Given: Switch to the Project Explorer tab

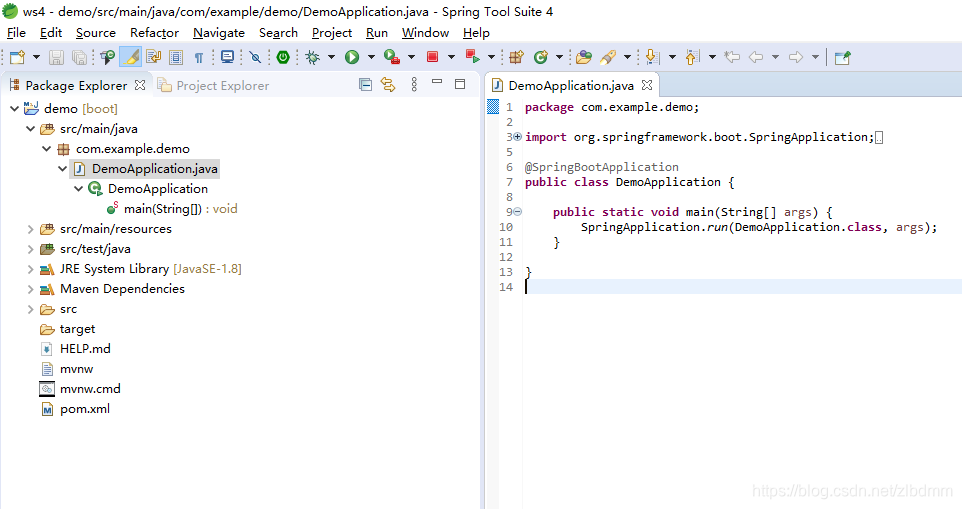Looking at the screenshot, I should point(214,85).
